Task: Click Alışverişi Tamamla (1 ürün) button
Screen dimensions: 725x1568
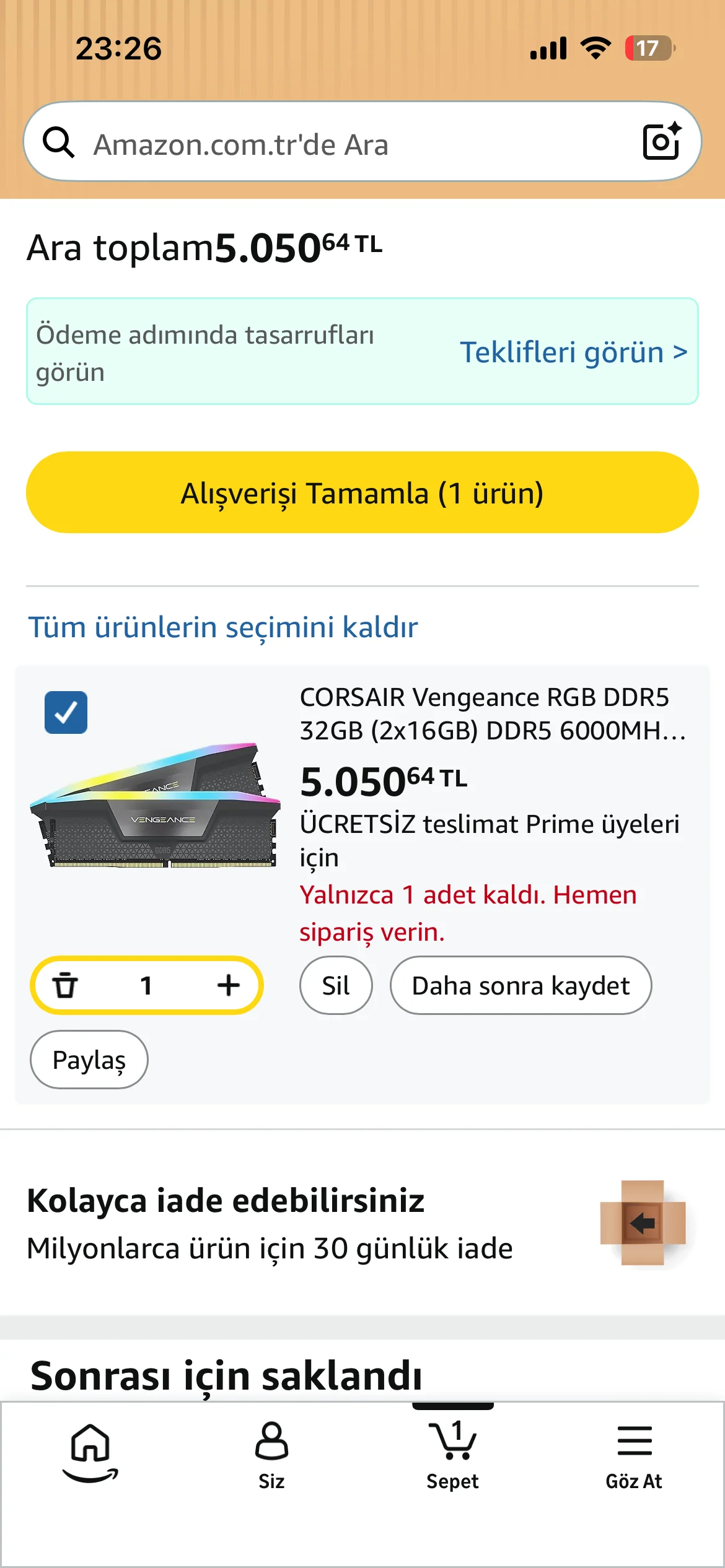Action: [x=362, y=492]
